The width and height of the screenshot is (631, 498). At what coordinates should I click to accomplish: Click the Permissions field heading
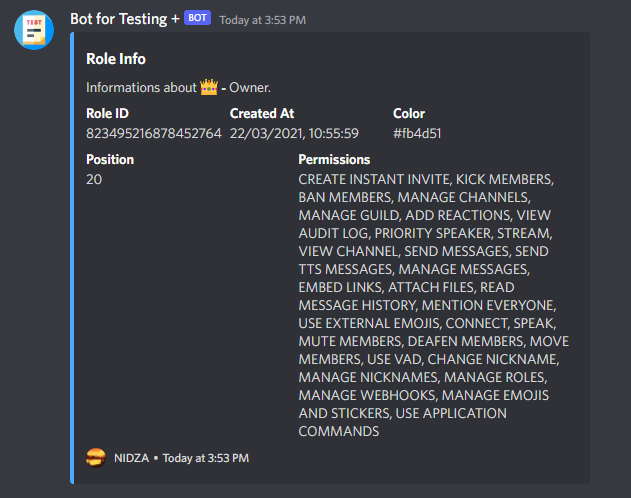pyautogui.click(x=334, y=159)
